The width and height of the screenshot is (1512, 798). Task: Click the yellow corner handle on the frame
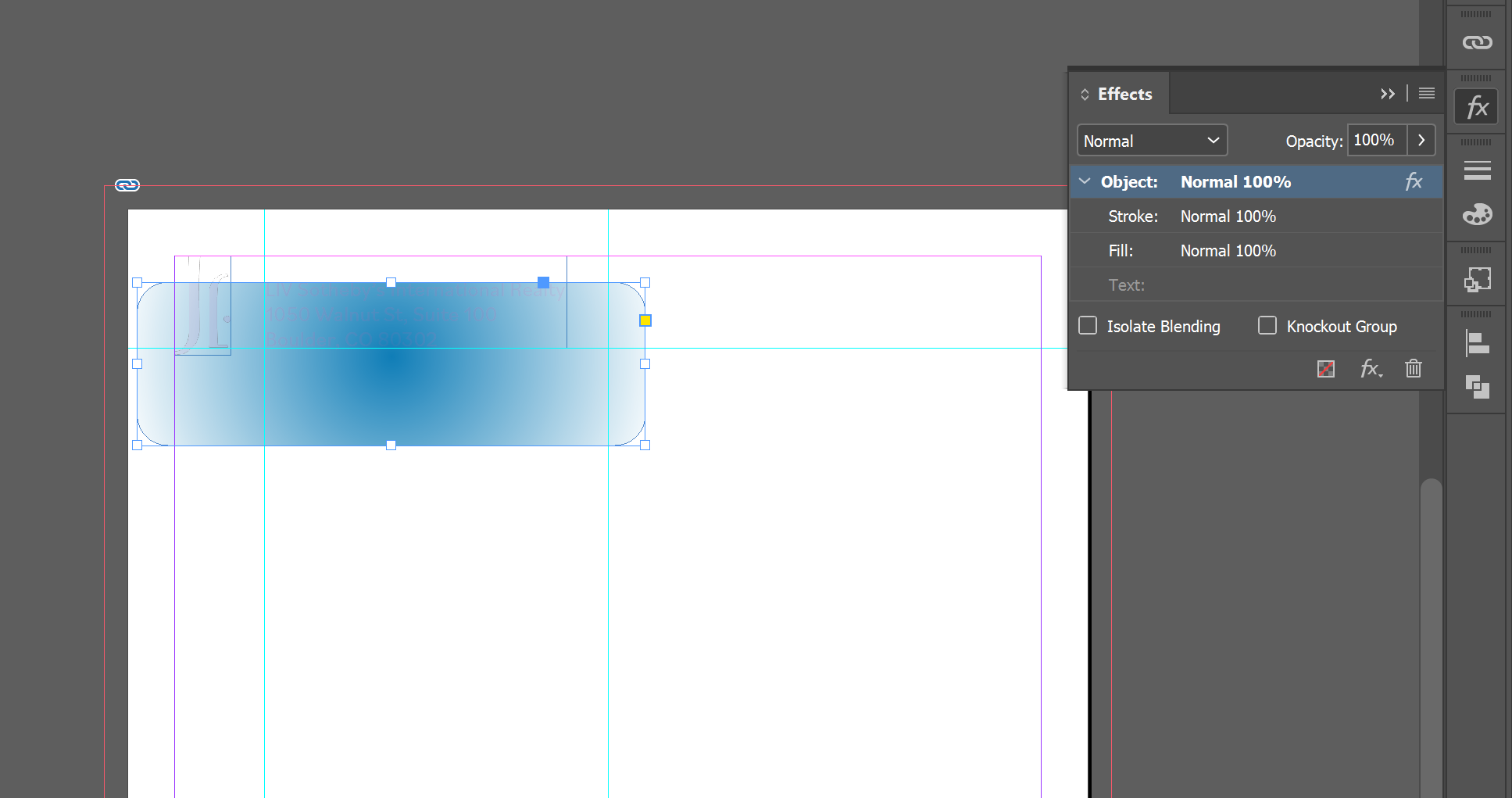coord(645,320)
